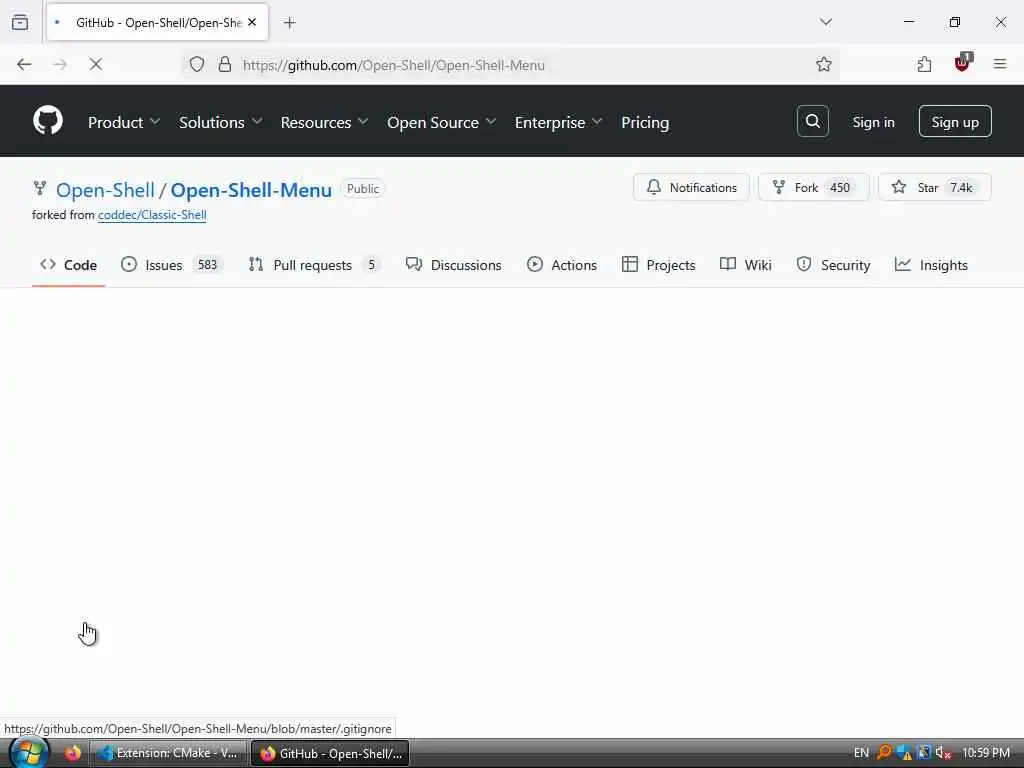
Task: Expand the Enterprise menu
Action: (x=558, y=122)
